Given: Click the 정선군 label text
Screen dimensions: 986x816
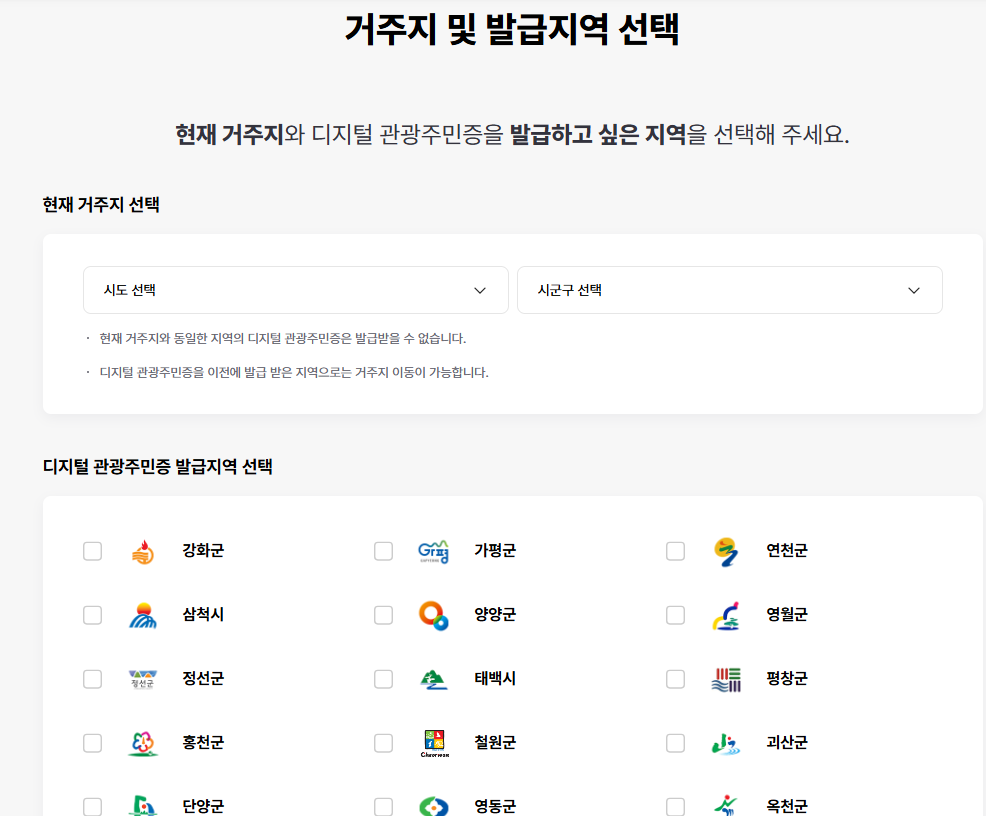Looking at the screenshot, I should click(203, 678).
